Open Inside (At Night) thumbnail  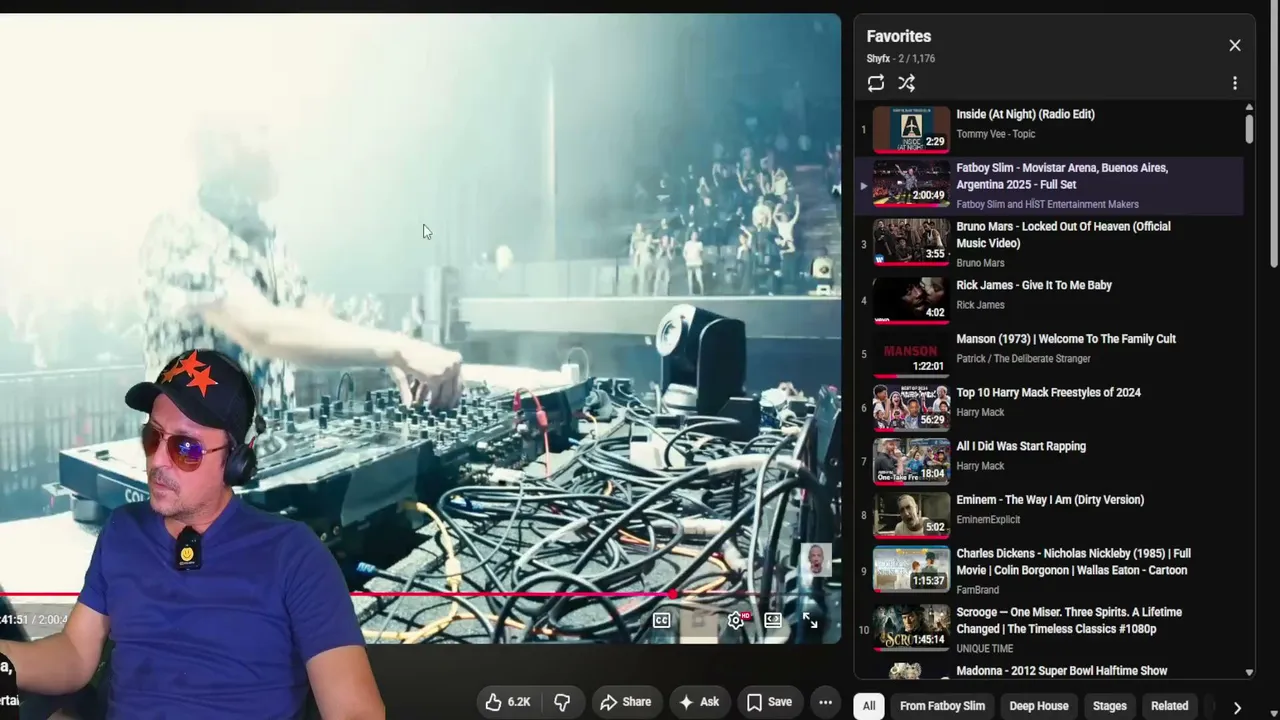911,129
